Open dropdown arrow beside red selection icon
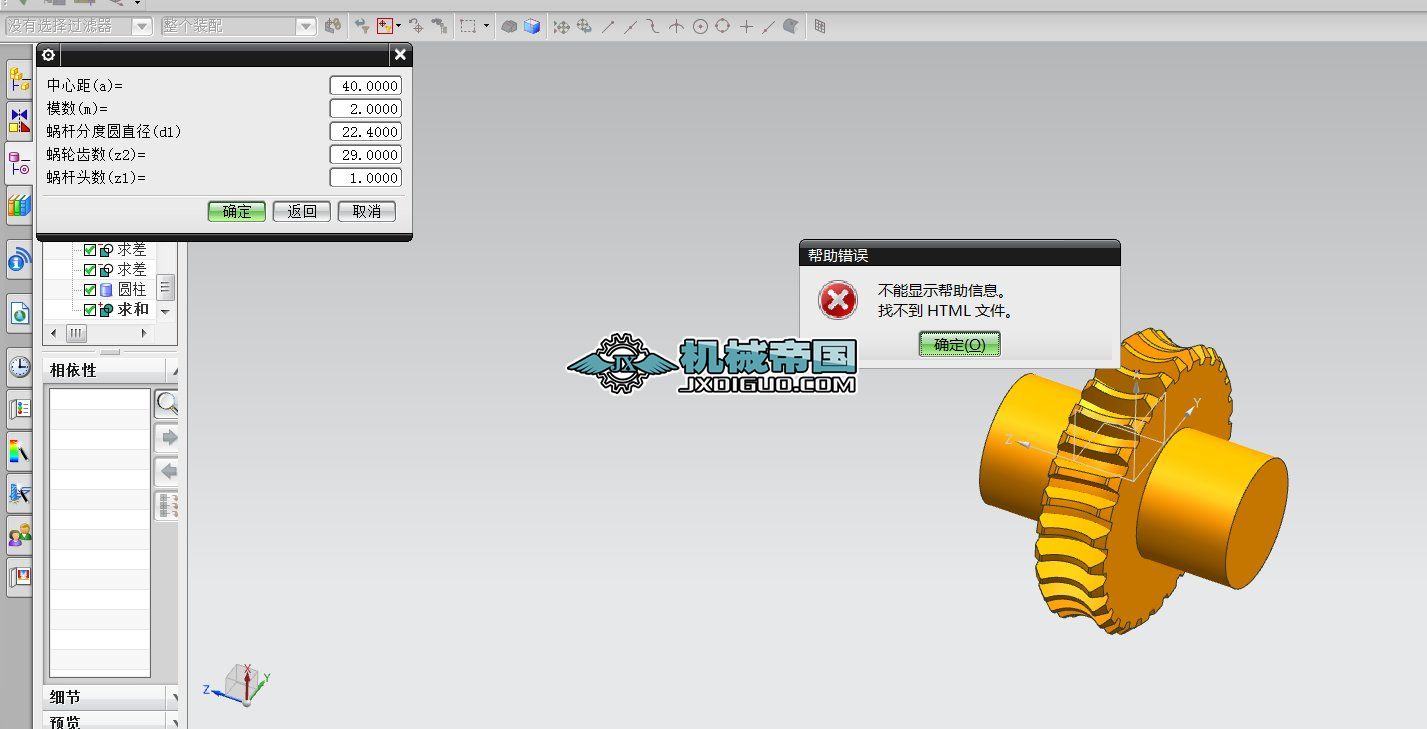Screen dimensions: 1427x729 click(399, 26)
